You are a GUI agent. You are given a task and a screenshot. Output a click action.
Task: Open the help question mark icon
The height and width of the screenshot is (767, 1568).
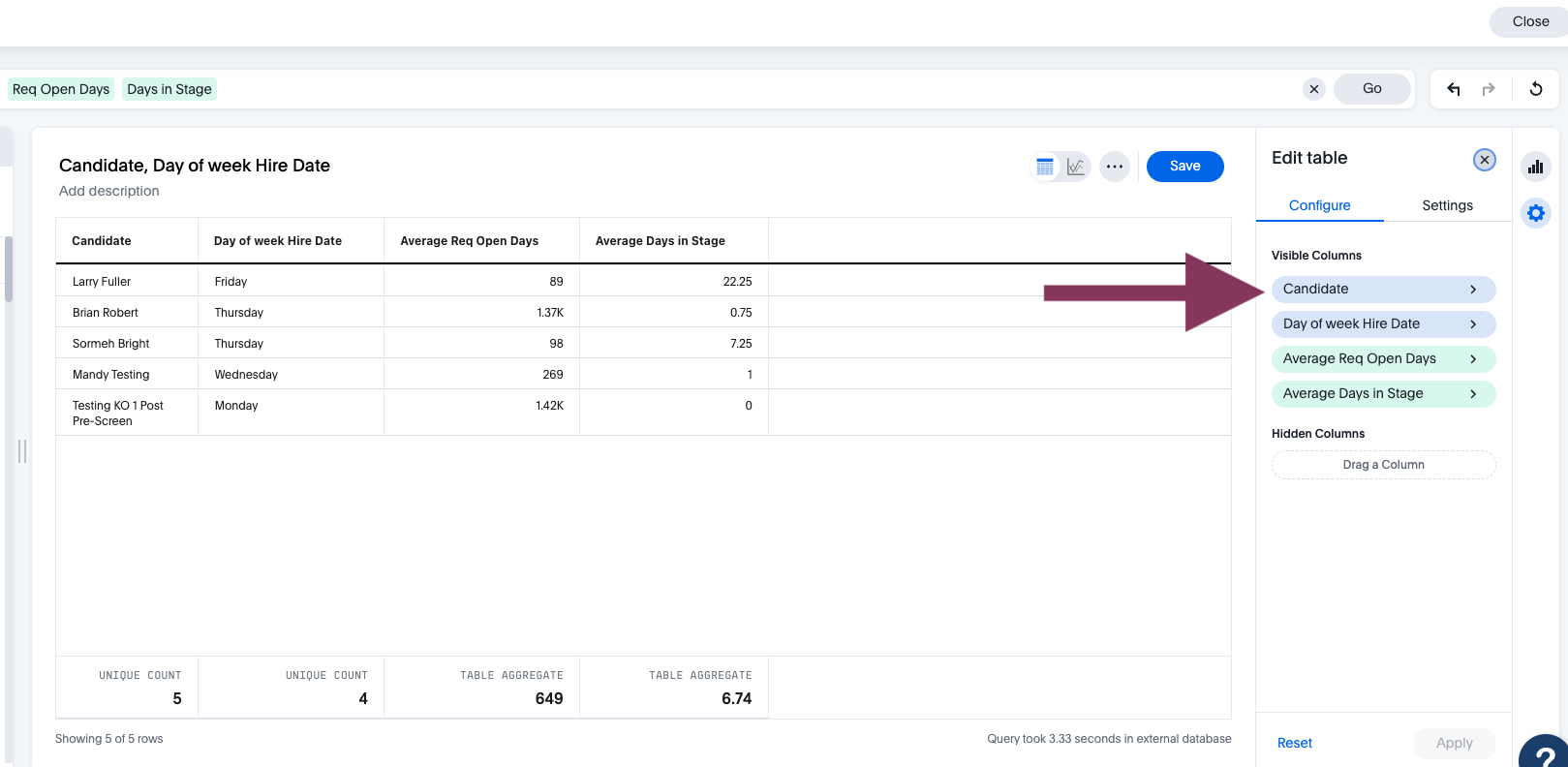coord(1545,752)
